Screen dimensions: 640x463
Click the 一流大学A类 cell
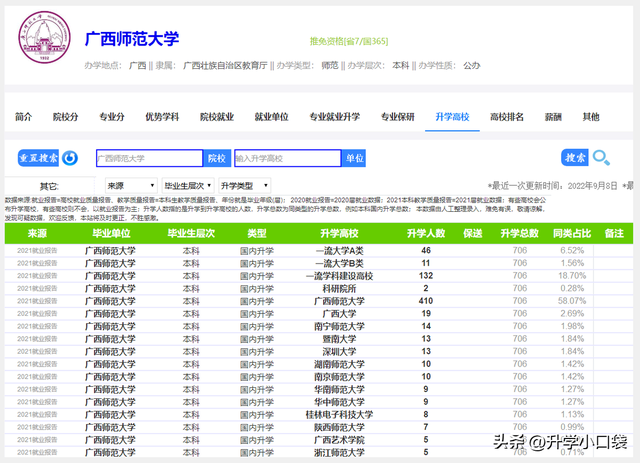[339, 251]
